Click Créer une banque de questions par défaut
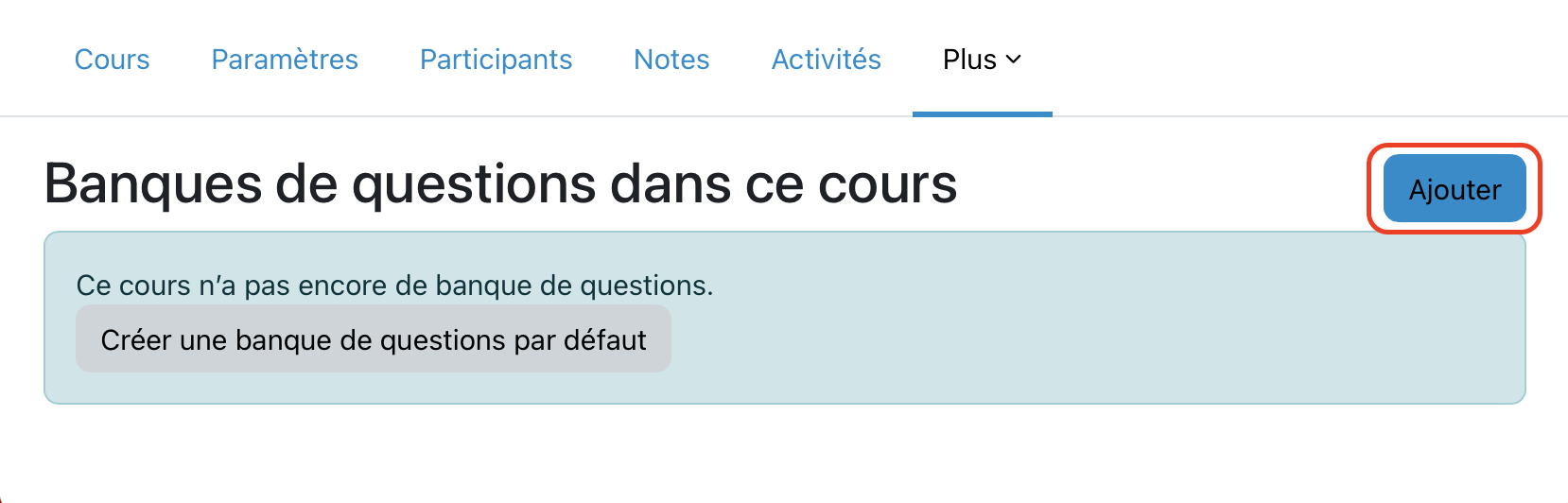The width and height of the screenshot is (1568, 503). tap(374, 339)
